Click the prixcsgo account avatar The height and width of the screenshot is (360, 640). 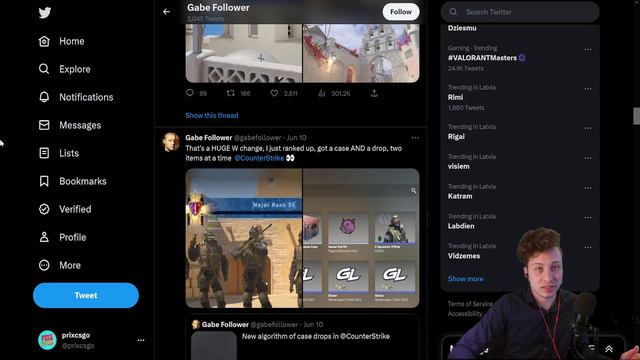(x=47, y=340)
